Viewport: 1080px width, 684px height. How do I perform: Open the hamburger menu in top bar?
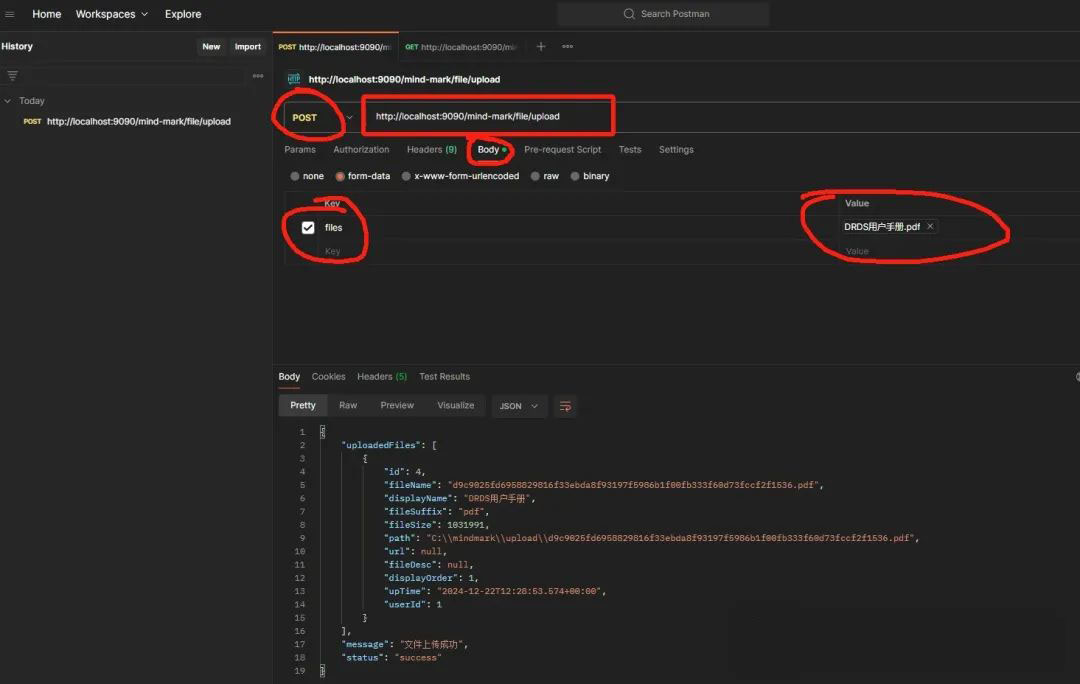10,14
